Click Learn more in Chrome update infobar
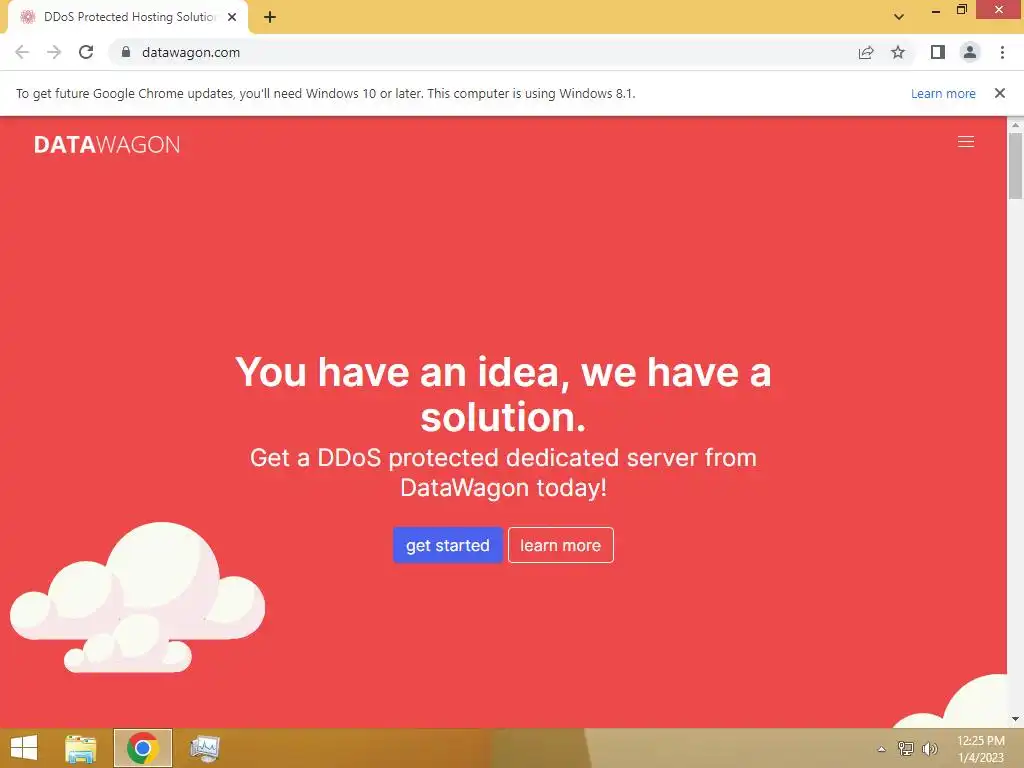 click(943, 93)
